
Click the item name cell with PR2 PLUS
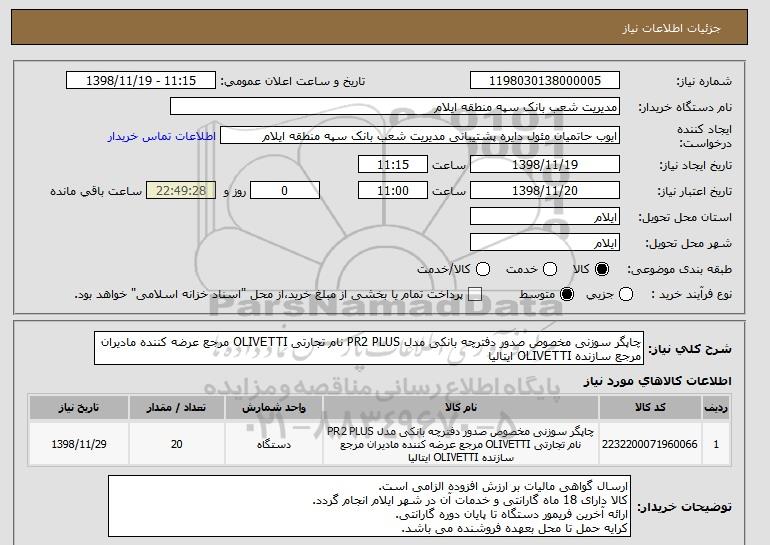[x=461, y=444]
